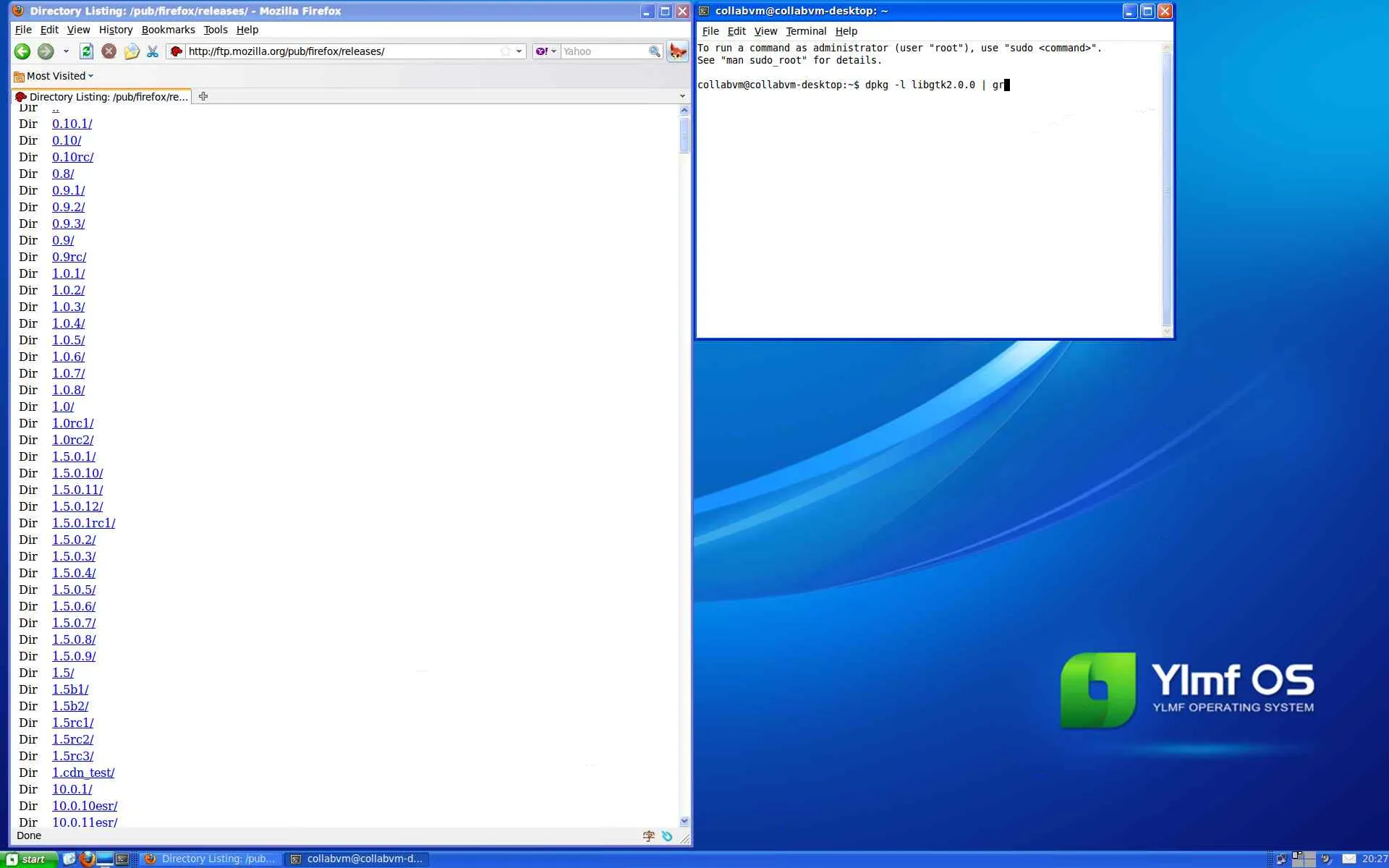This screenshot has width=1389, height=868.
Task: Open the Terminal menu in terminal window
Action: point(805,31)
